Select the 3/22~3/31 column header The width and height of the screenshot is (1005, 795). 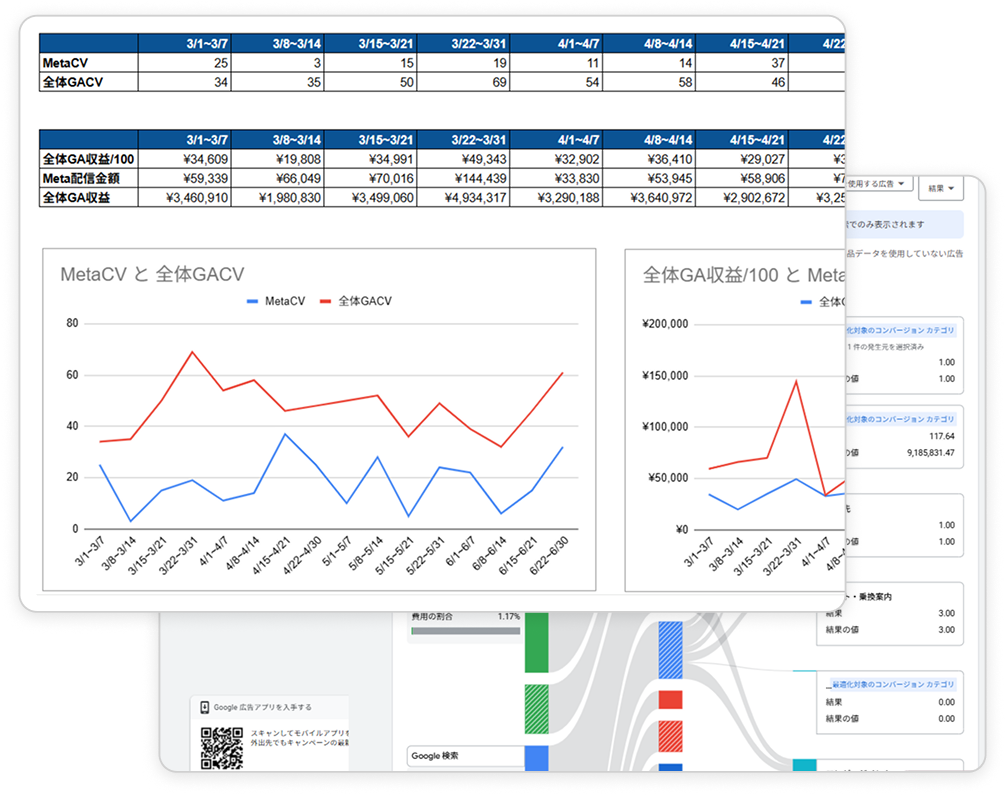click(x=481, y=43)
